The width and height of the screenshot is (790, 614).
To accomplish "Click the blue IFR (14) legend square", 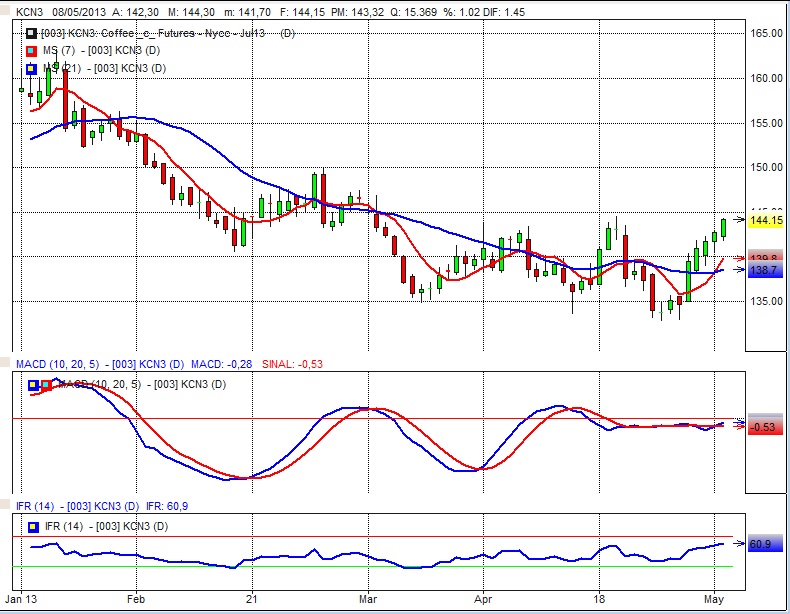I will point(33,525).
